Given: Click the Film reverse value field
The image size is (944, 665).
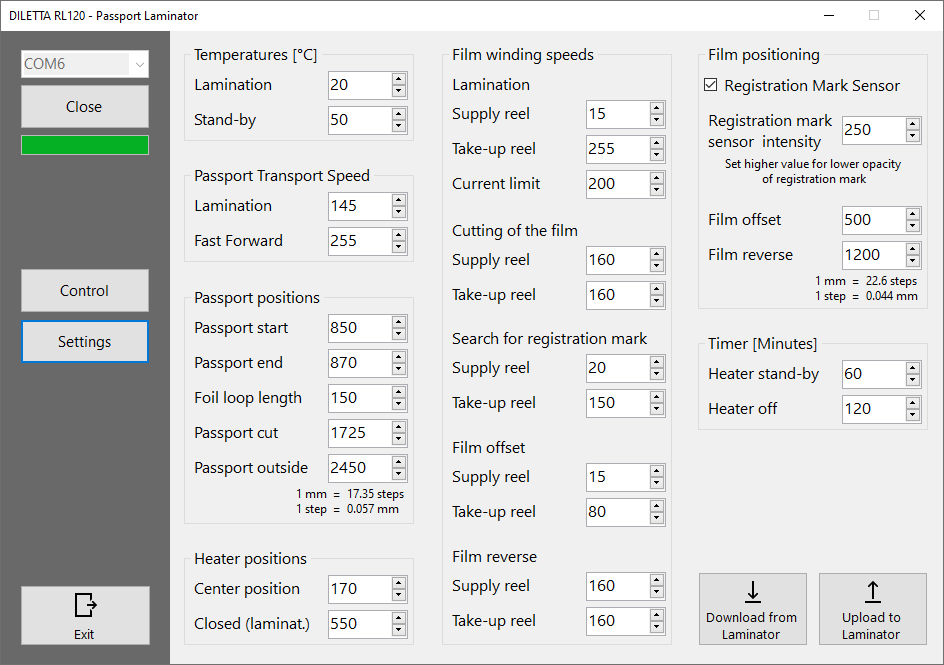Looking at the screenshot, I should (x=868, y=255).
